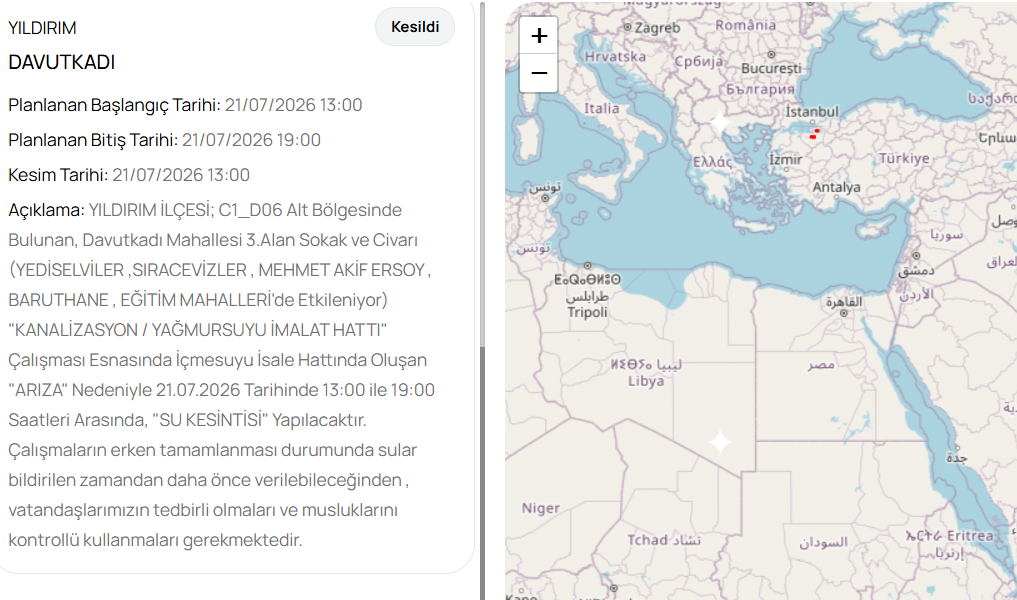Click the Türkiye country label on map

(905, 158)
